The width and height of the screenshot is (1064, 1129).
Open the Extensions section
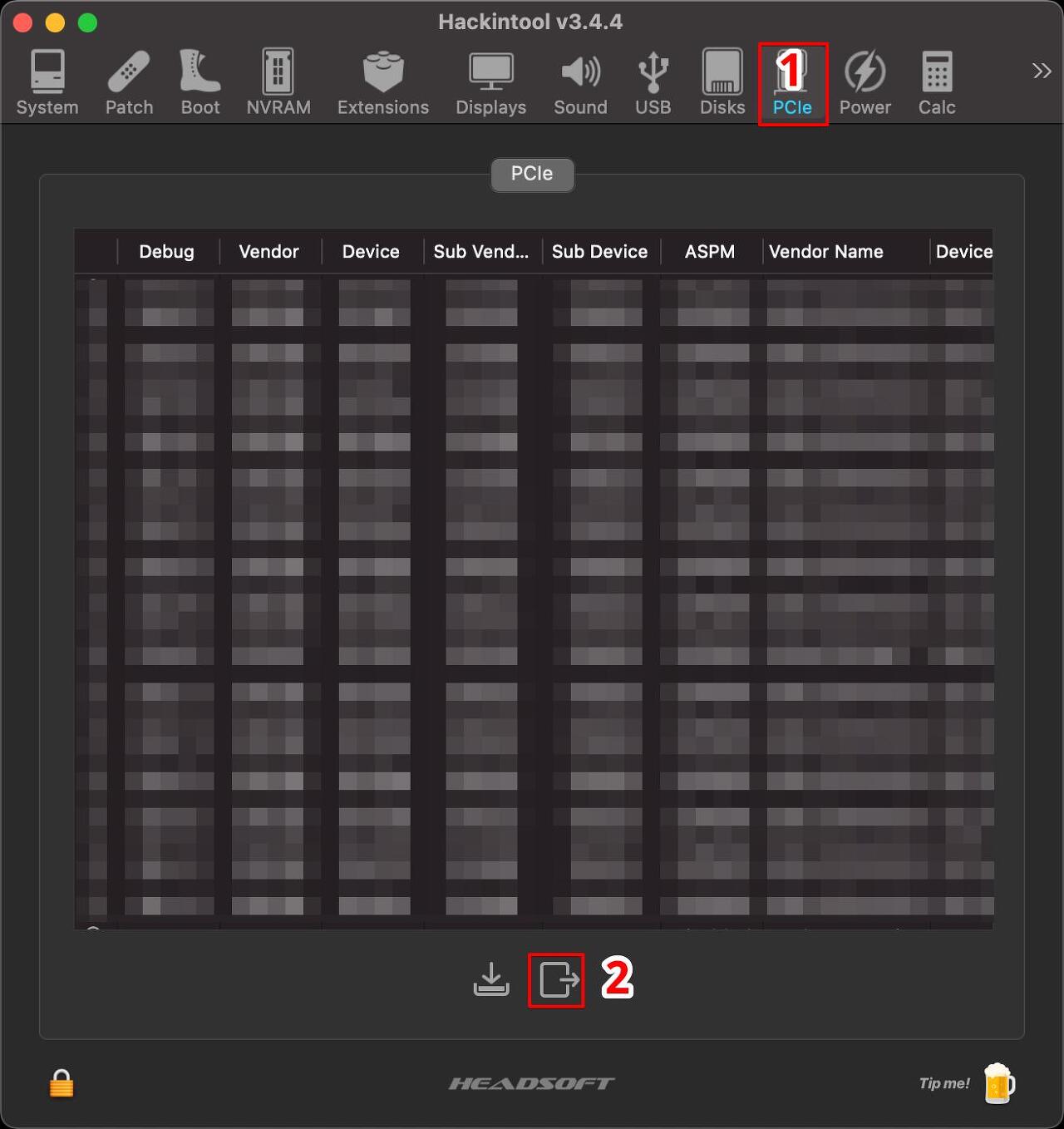coord(383,83)
